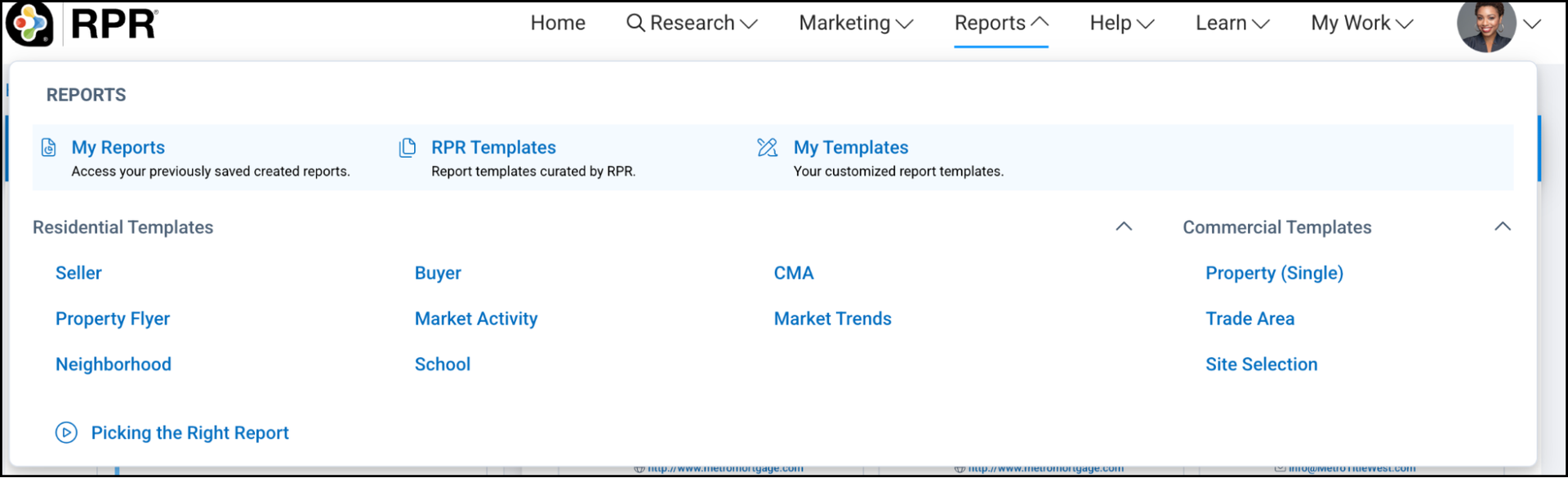Close the open Reports menu
Screen dimensions: 1568x478
click(1000, 23)
